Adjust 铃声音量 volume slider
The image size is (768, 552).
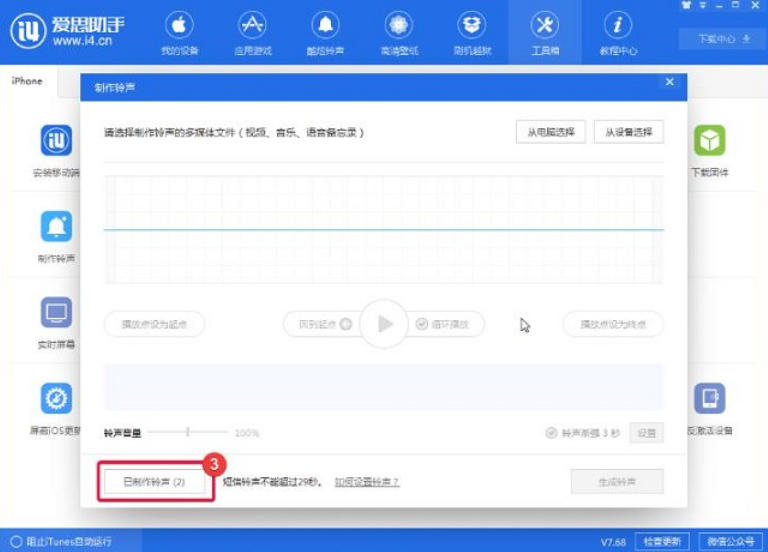[188, 432]
